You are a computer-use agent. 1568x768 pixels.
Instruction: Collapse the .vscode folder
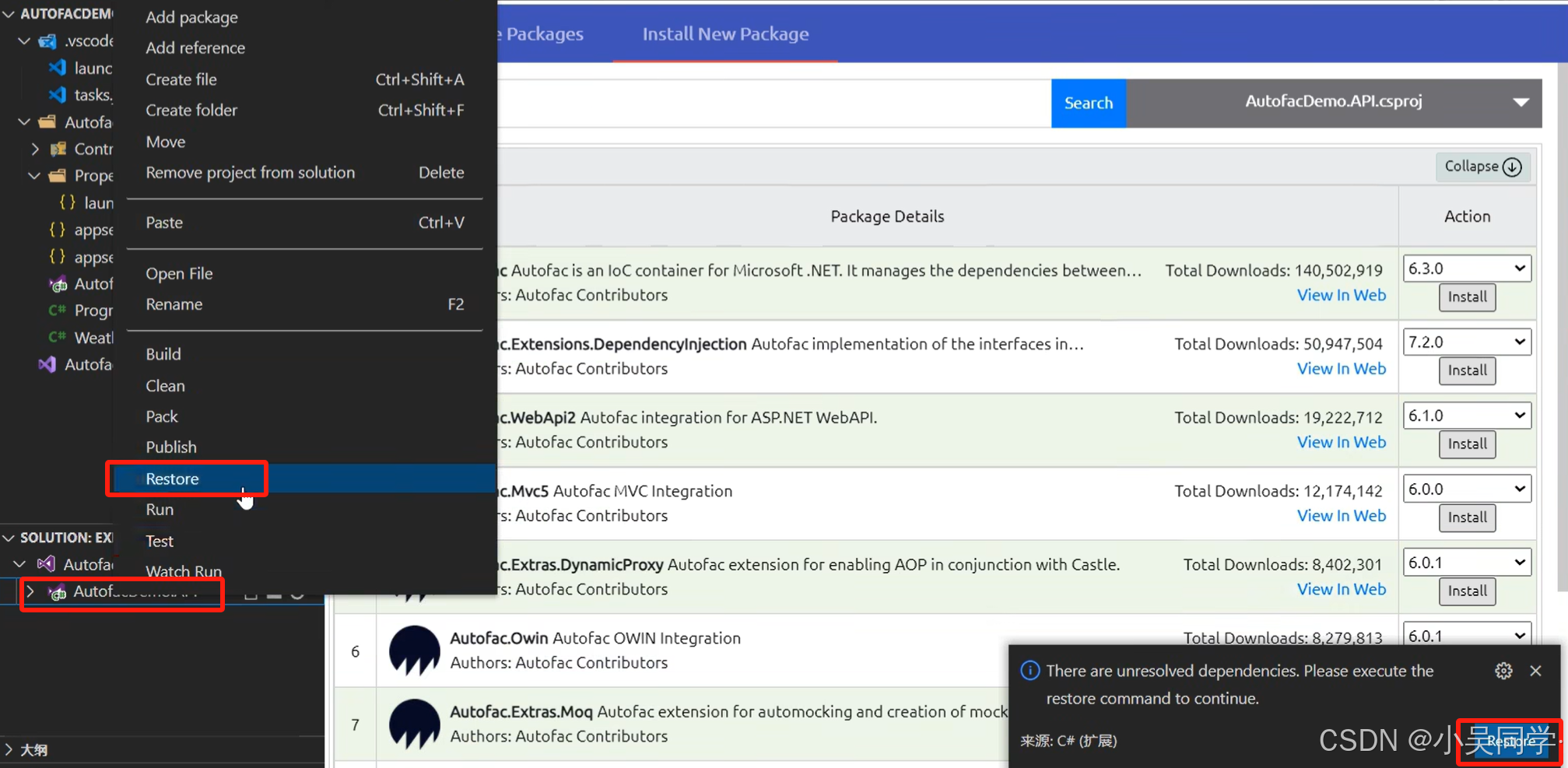[x=25, y=40]
